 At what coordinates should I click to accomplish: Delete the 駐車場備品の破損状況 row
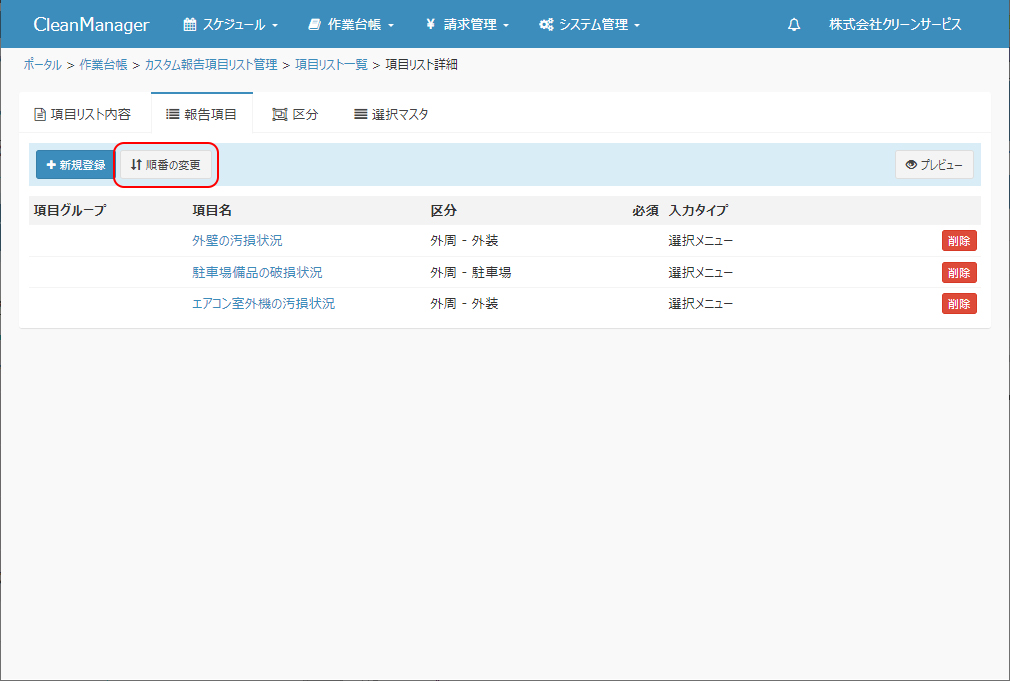point(959,272)
